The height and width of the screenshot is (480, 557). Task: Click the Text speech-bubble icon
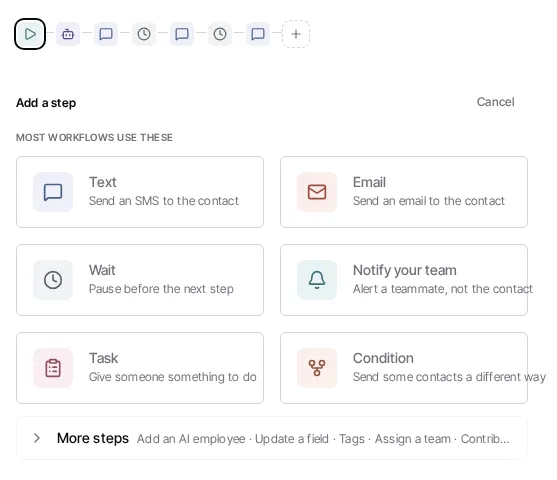coord(53,192)
